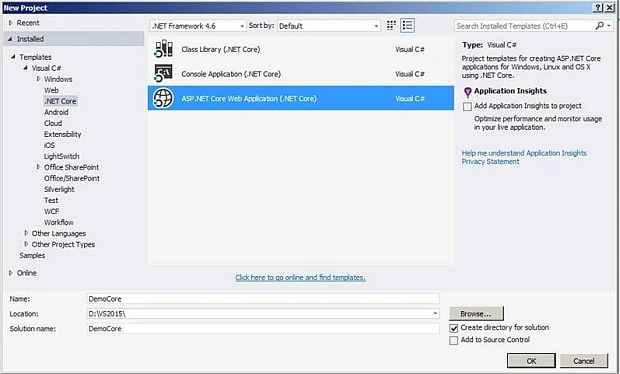Expand the Online section
This screenshot has width=620, height=374.
click(11, 273)
